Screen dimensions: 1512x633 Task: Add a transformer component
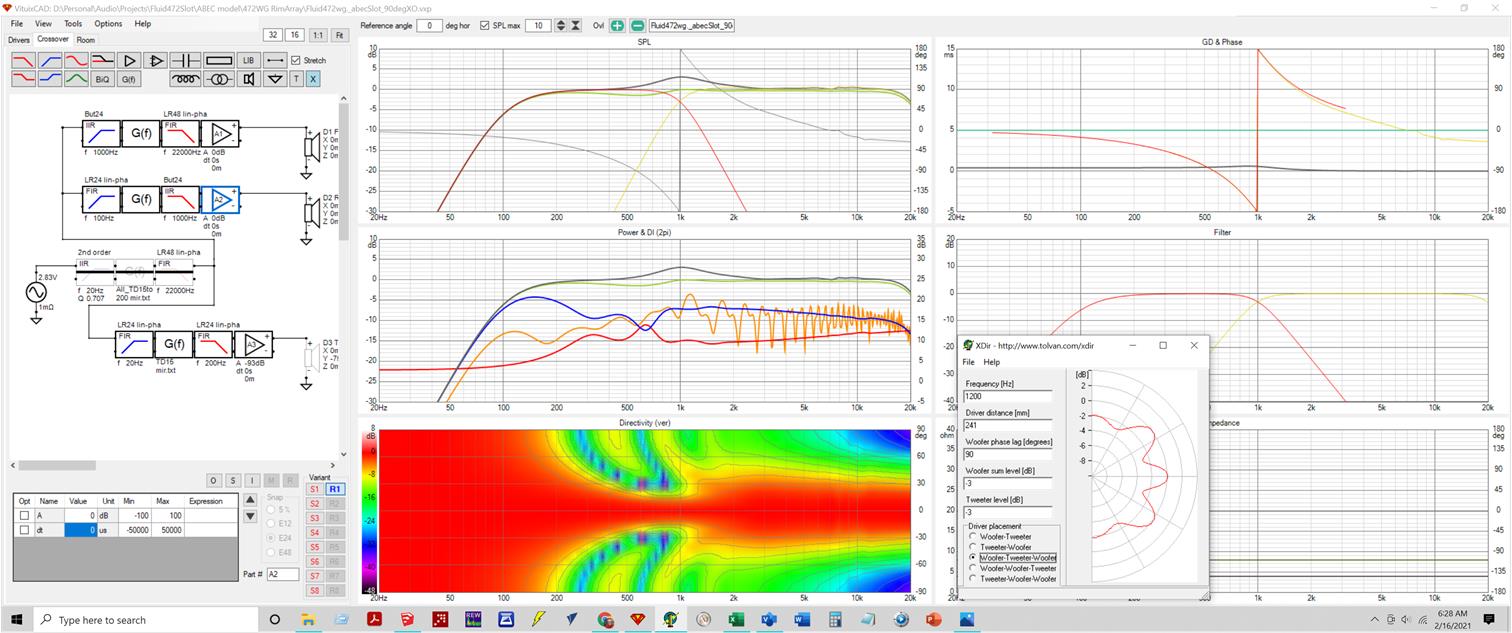pyautogui.click(x=219, y=78)
